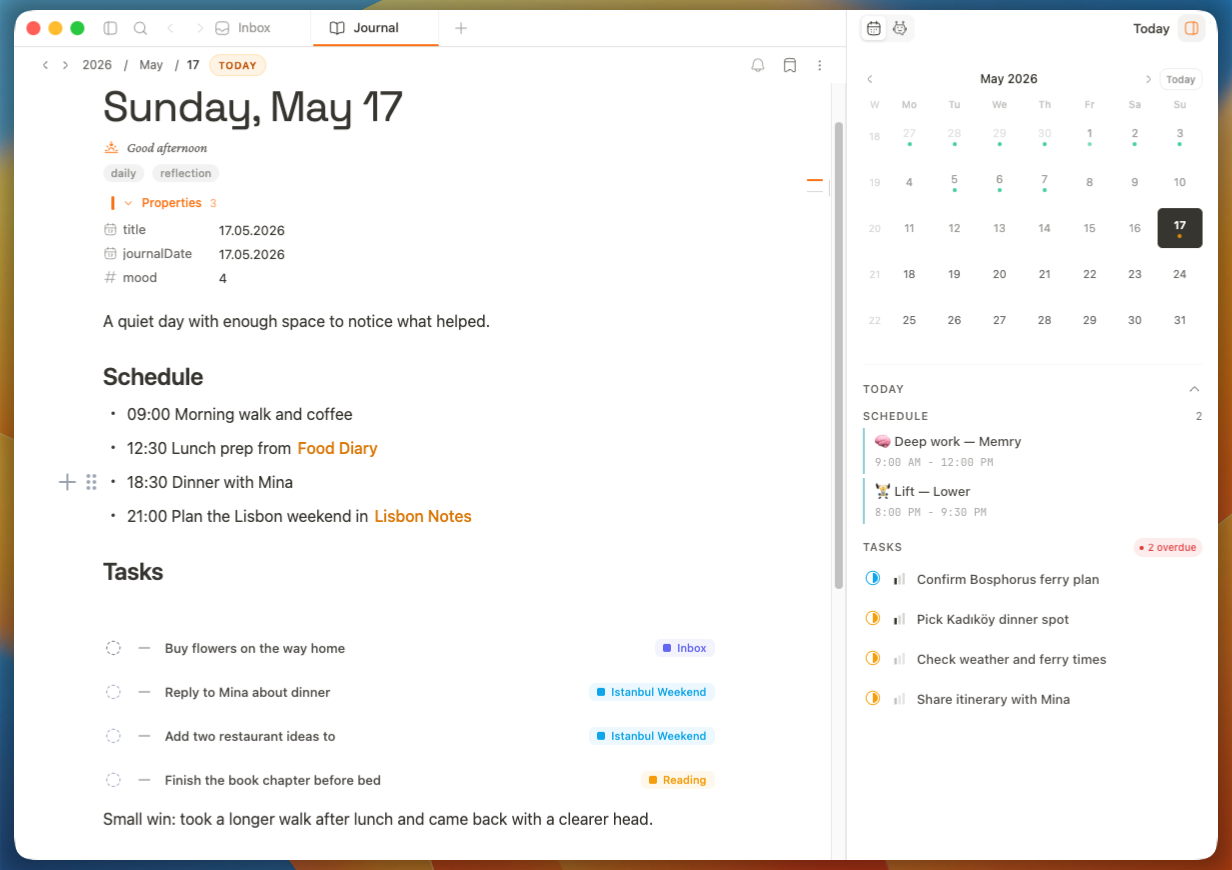Click the sunrise icon beside Good afternoon
Screen dimensions: 1232x870
tap(112, 148)
